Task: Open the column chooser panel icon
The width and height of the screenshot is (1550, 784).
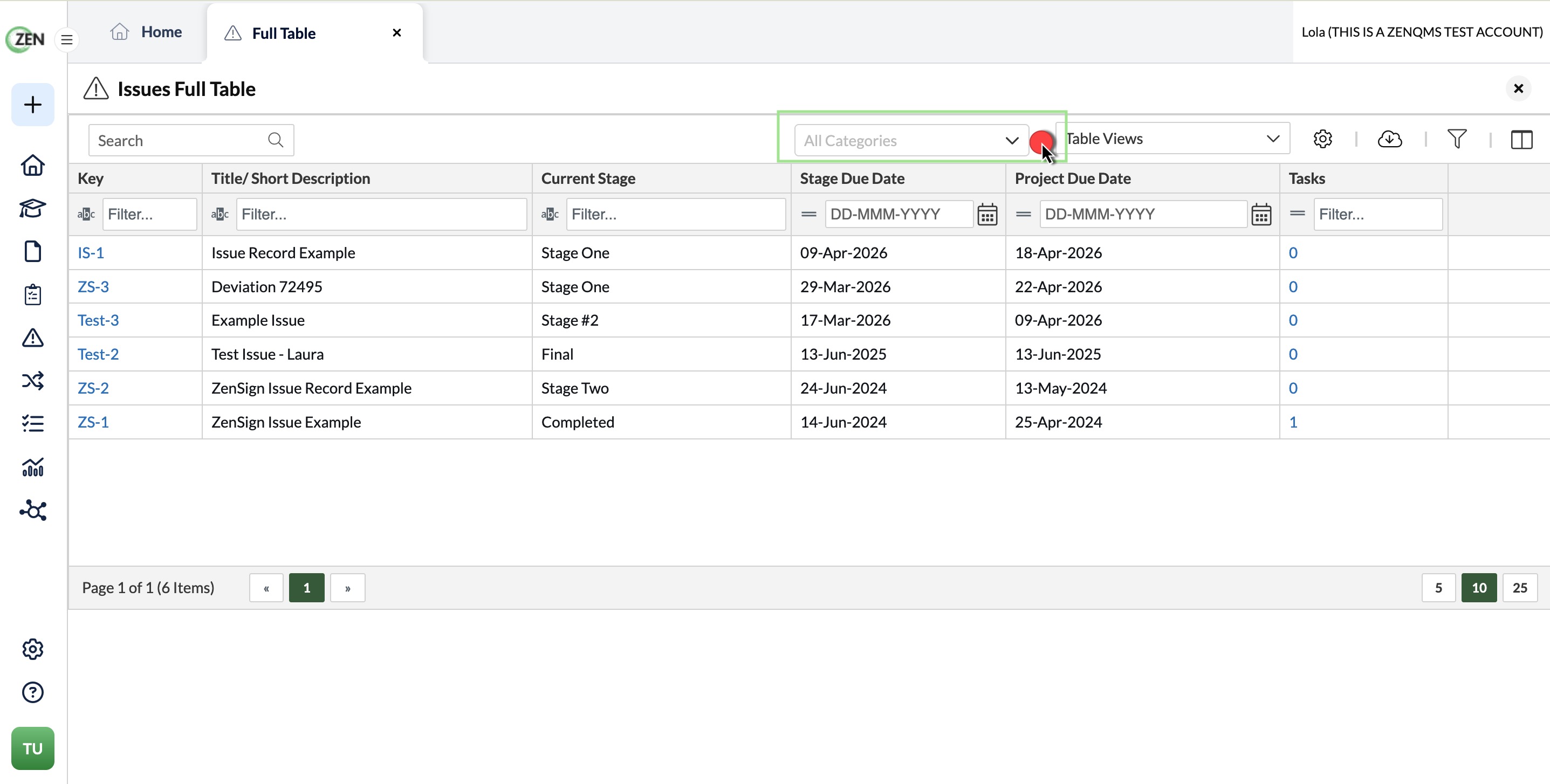Action: 1522,140
